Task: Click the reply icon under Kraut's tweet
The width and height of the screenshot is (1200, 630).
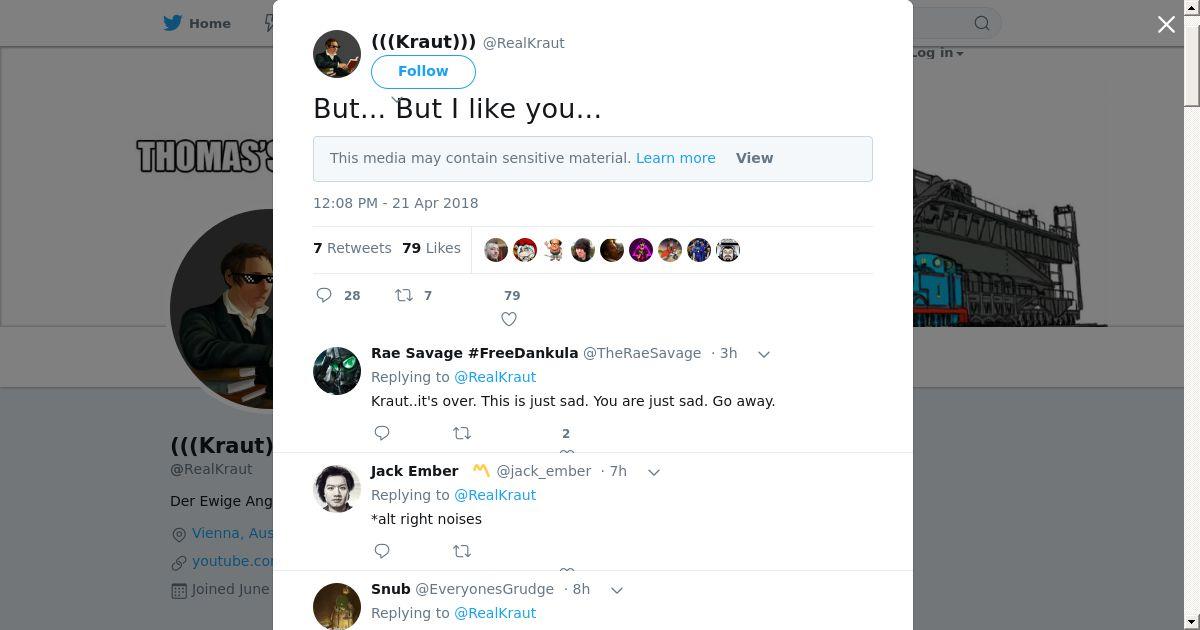Action: (324, 295)
